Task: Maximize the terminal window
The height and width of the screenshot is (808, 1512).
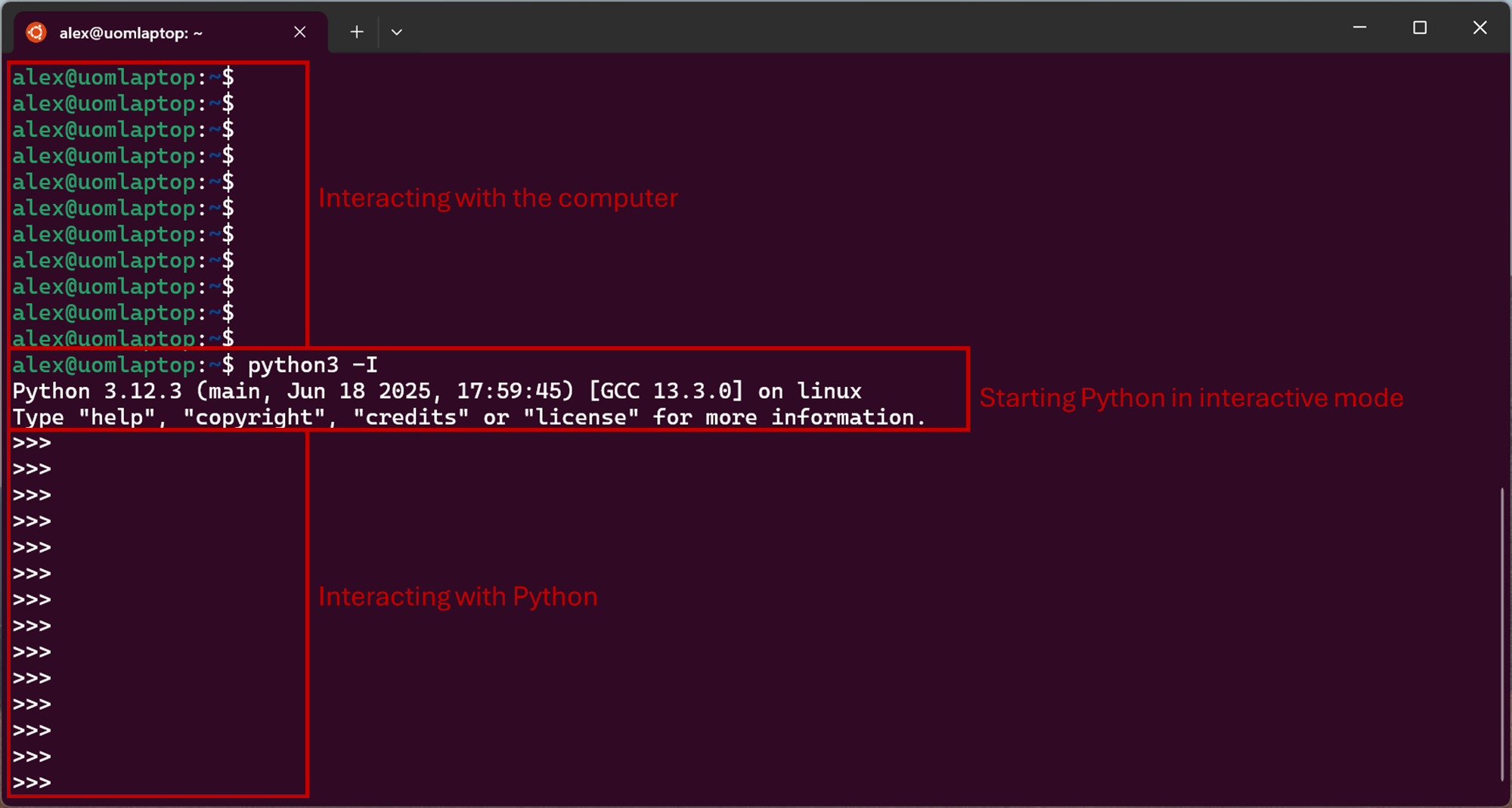Action: (x=1420, y=28)
